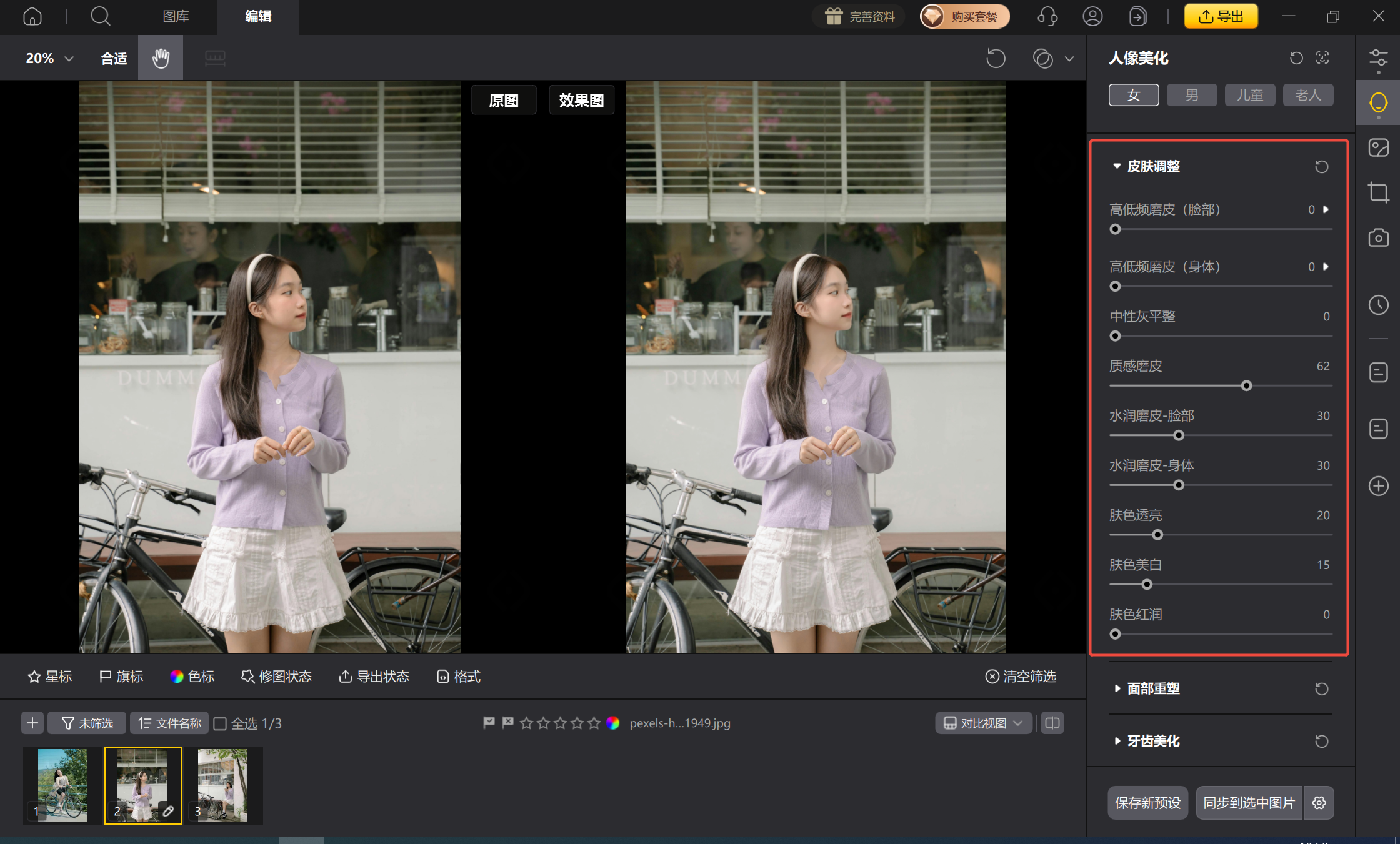
Task: Open the 对比视图 dropdown
Action: pos(983,723)
